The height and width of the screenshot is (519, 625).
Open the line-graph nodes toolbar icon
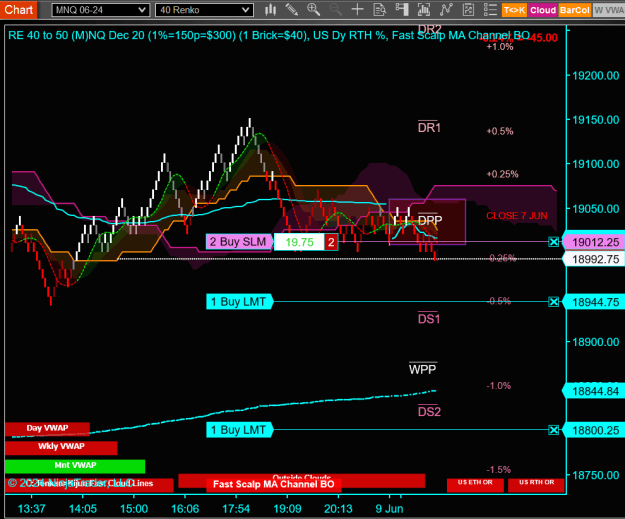pyautogui.click(x=446, y=10)
